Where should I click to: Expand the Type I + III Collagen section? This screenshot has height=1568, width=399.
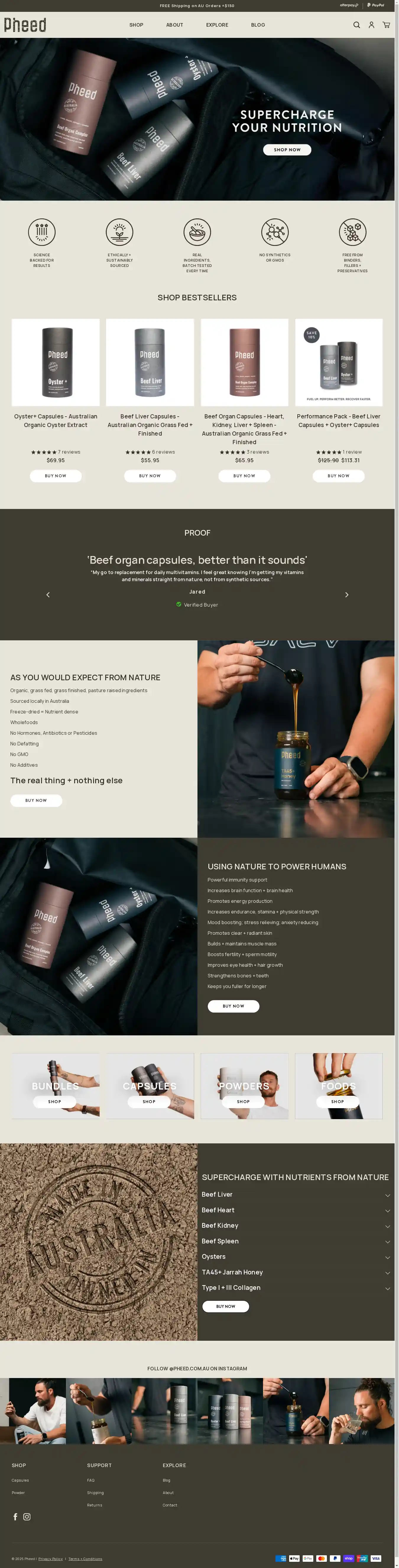296,1288
